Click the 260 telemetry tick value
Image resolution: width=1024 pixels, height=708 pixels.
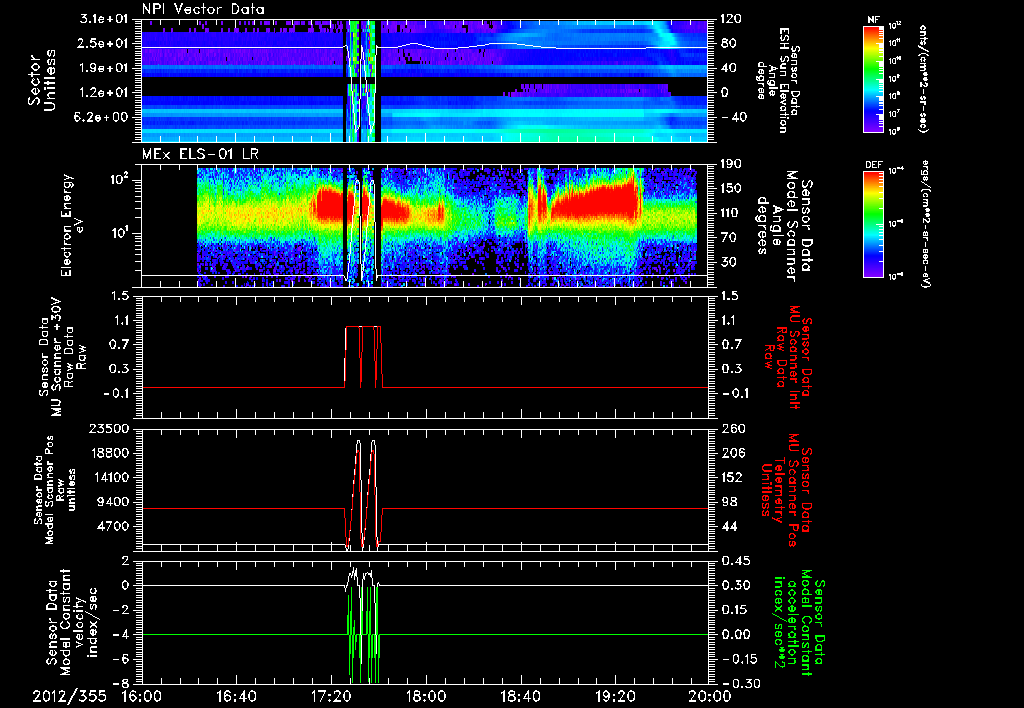(731, 428)
